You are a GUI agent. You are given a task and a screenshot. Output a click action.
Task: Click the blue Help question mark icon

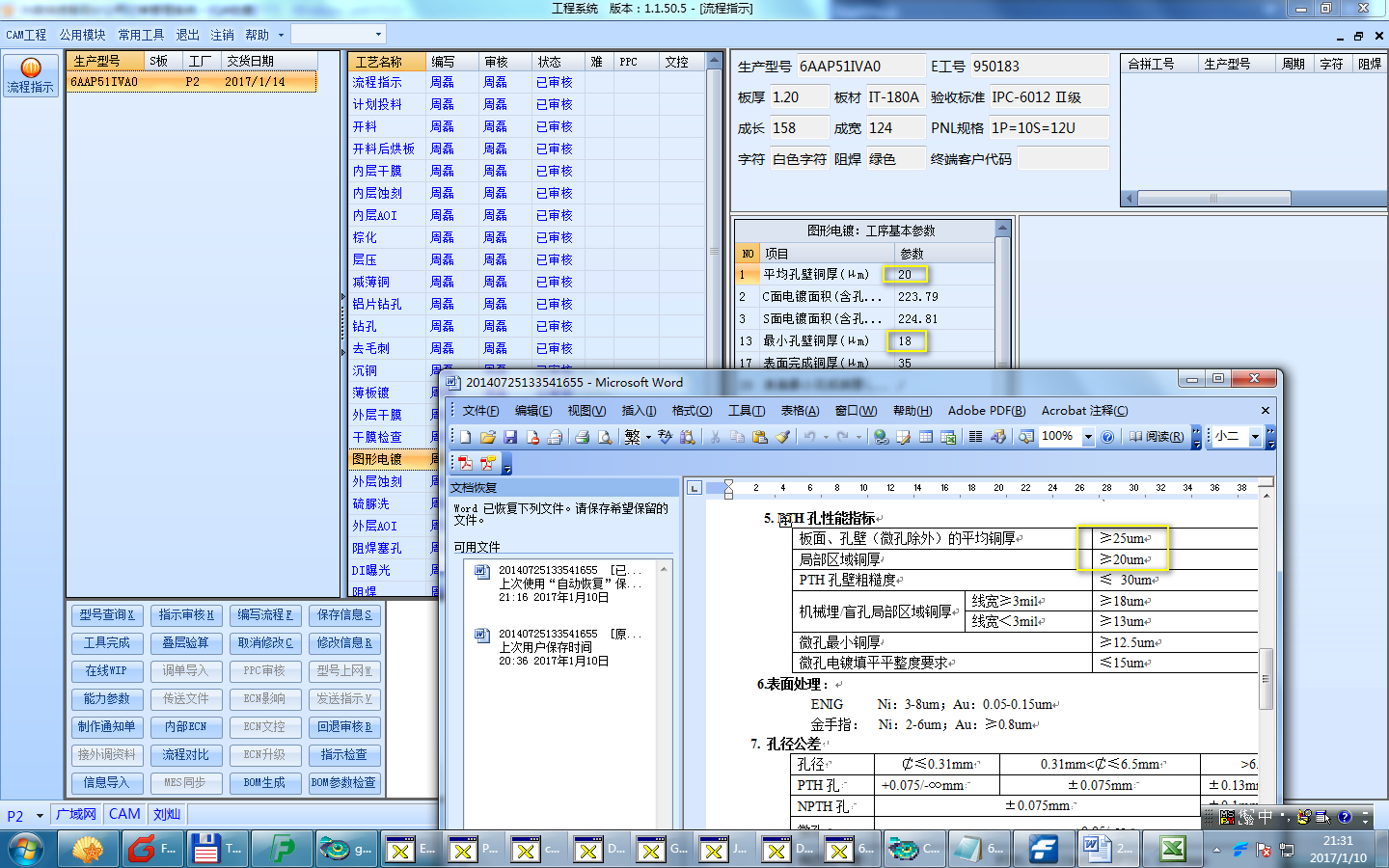click(1107, 437)
